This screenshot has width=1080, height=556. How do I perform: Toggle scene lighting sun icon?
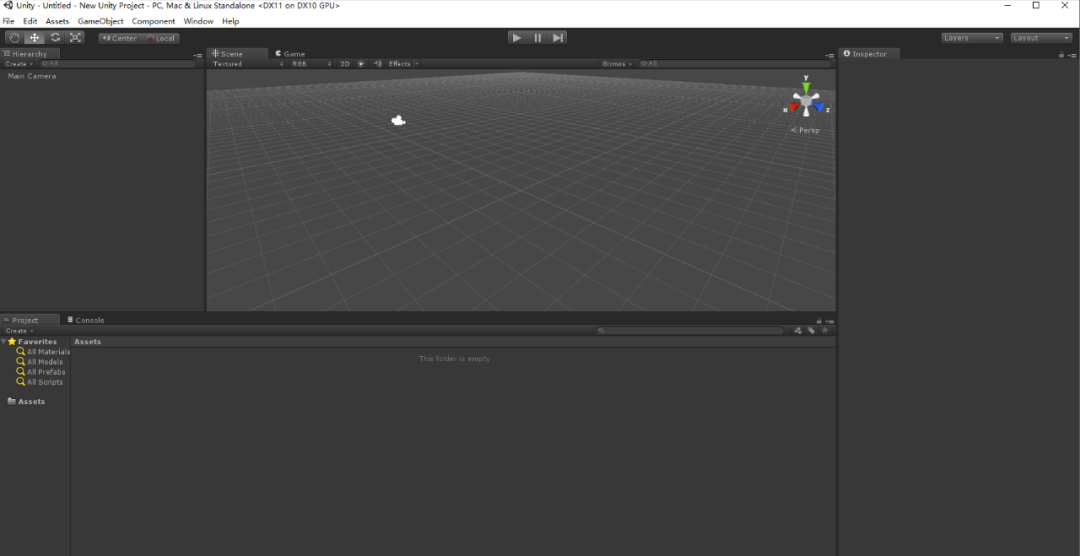coord(361,64)
